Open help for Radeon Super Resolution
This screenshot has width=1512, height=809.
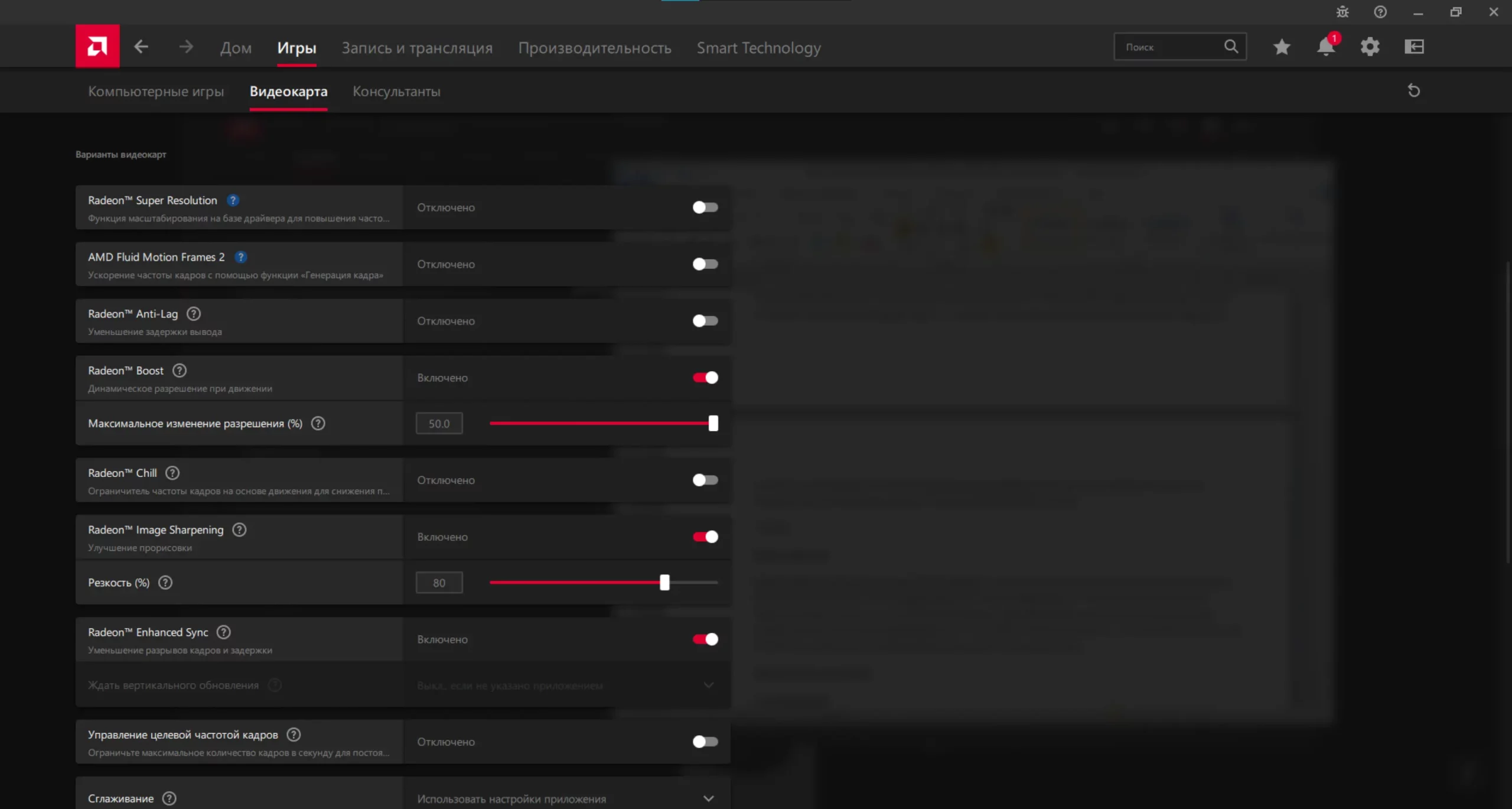(x=233, y=200)
